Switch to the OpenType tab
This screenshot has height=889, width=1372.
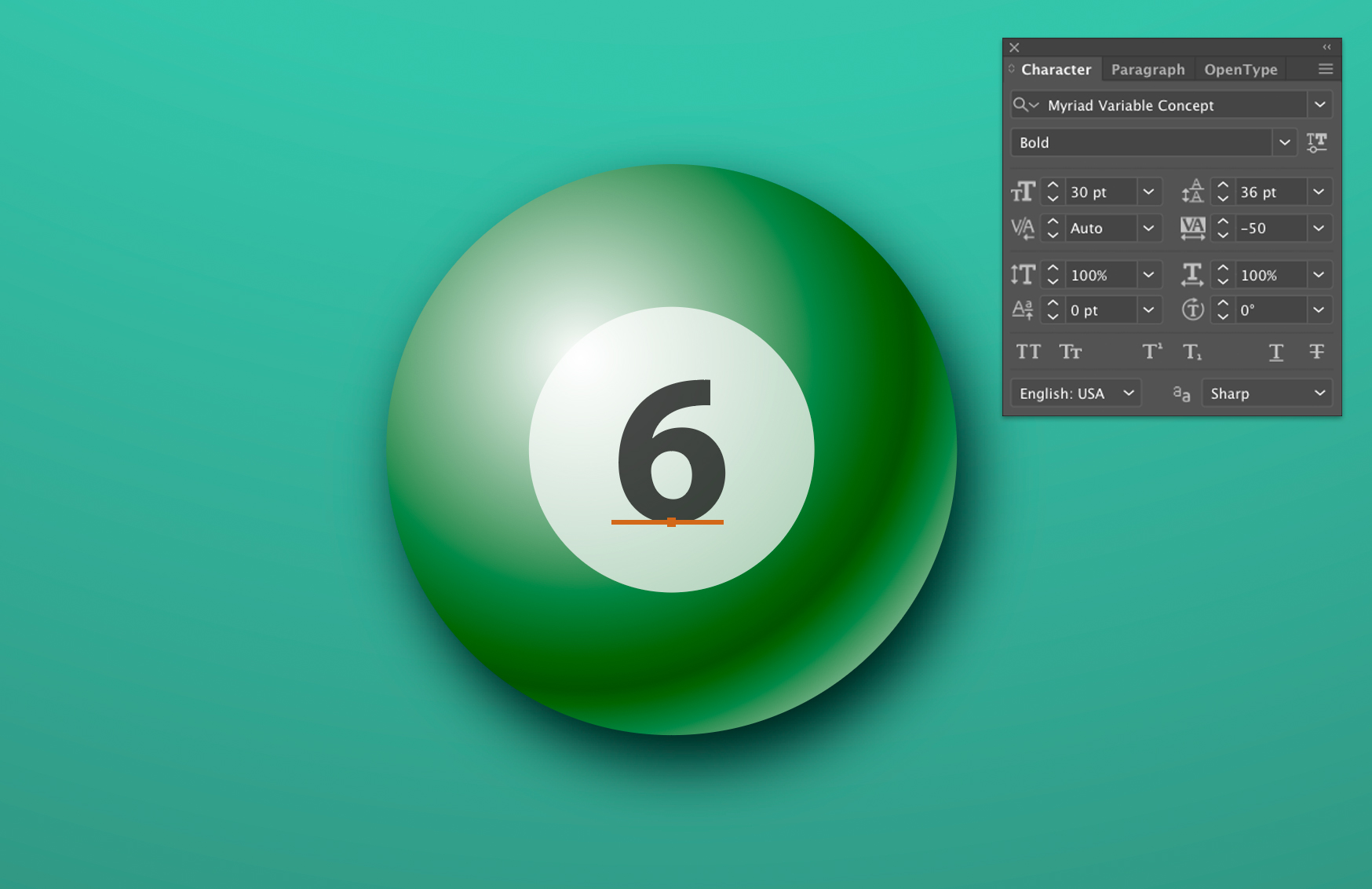click(1240, 69)
